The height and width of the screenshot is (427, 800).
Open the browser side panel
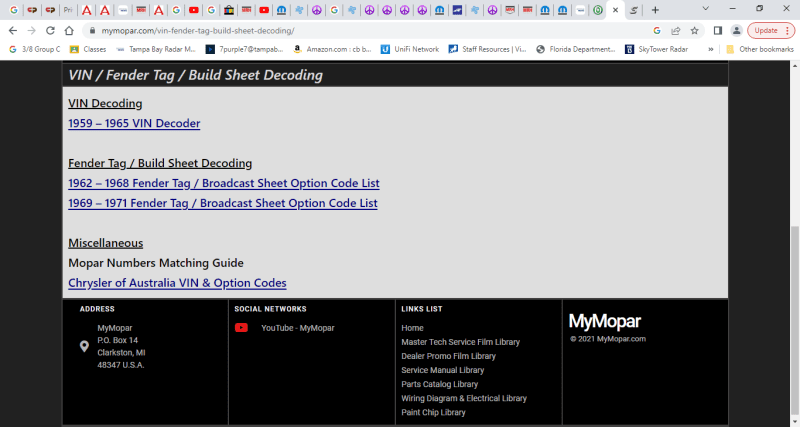click(717, 31)
